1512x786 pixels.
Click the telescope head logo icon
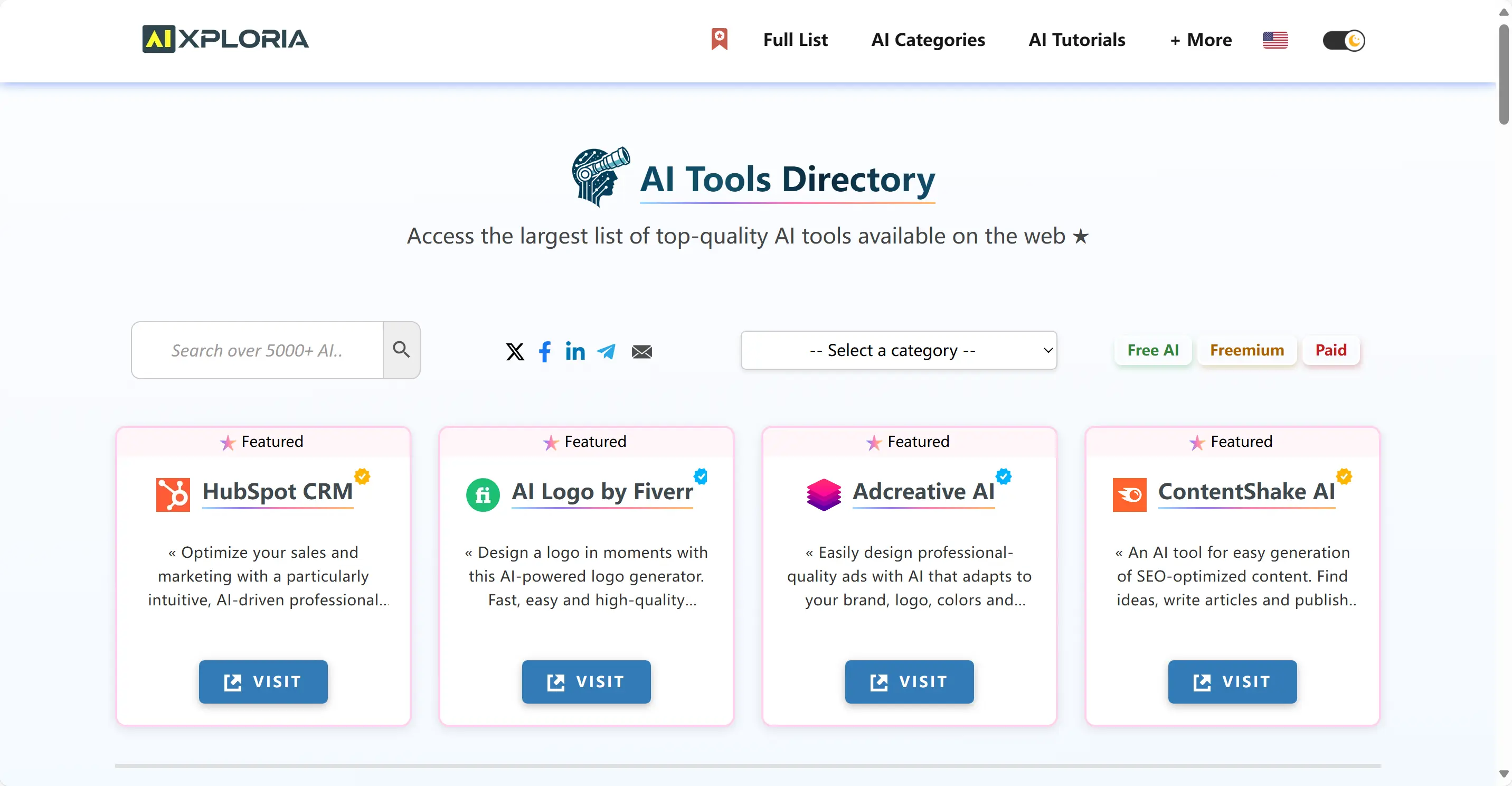click(x=600, y=176)
